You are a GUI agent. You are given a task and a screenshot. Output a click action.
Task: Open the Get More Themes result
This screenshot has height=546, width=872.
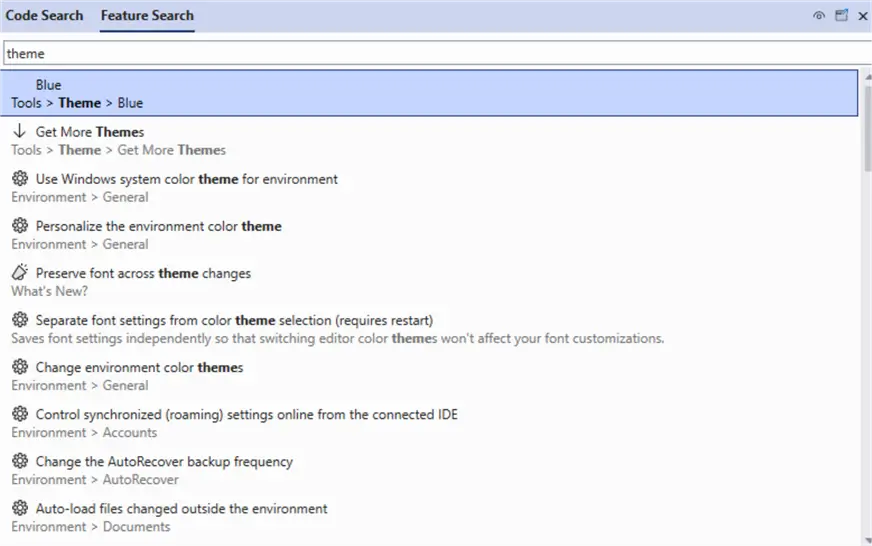[90, 132]
